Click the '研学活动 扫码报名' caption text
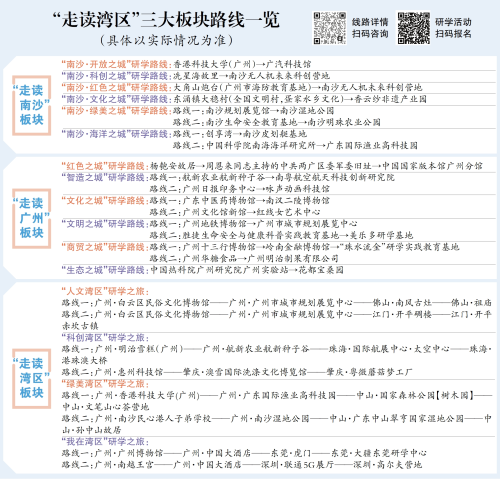This screenshot has width=500, height=479. (x=453, y=28)
